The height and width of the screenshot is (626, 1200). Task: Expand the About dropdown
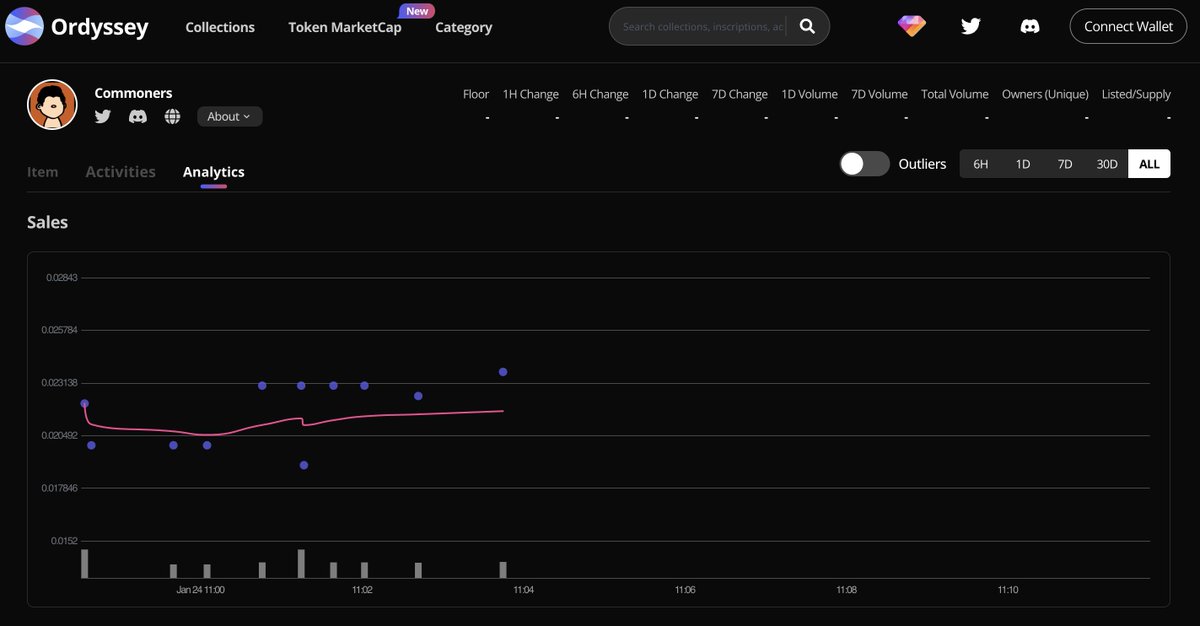(229, 116)
